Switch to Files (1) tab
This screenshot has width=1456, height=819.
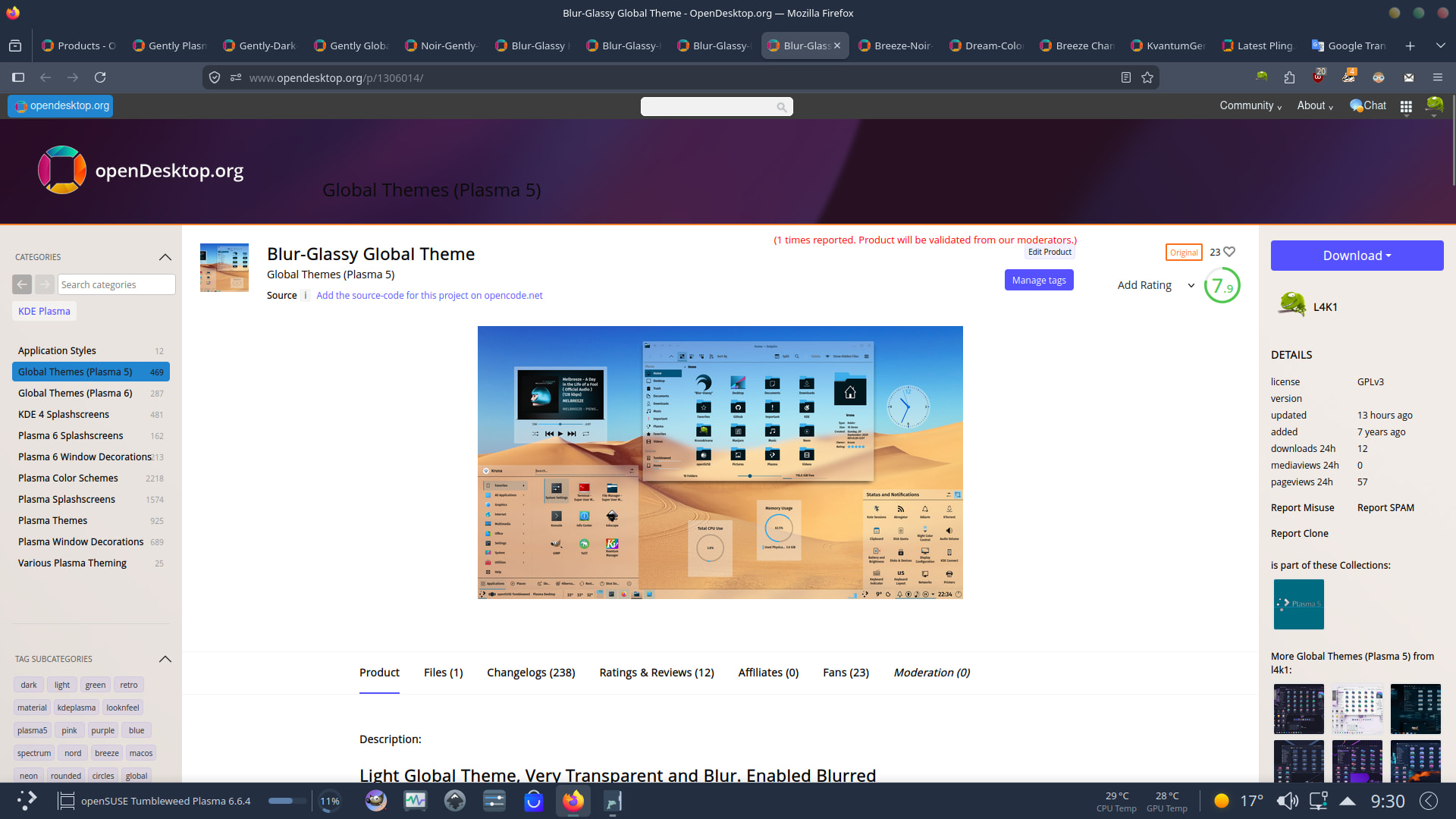coord(443,673)
